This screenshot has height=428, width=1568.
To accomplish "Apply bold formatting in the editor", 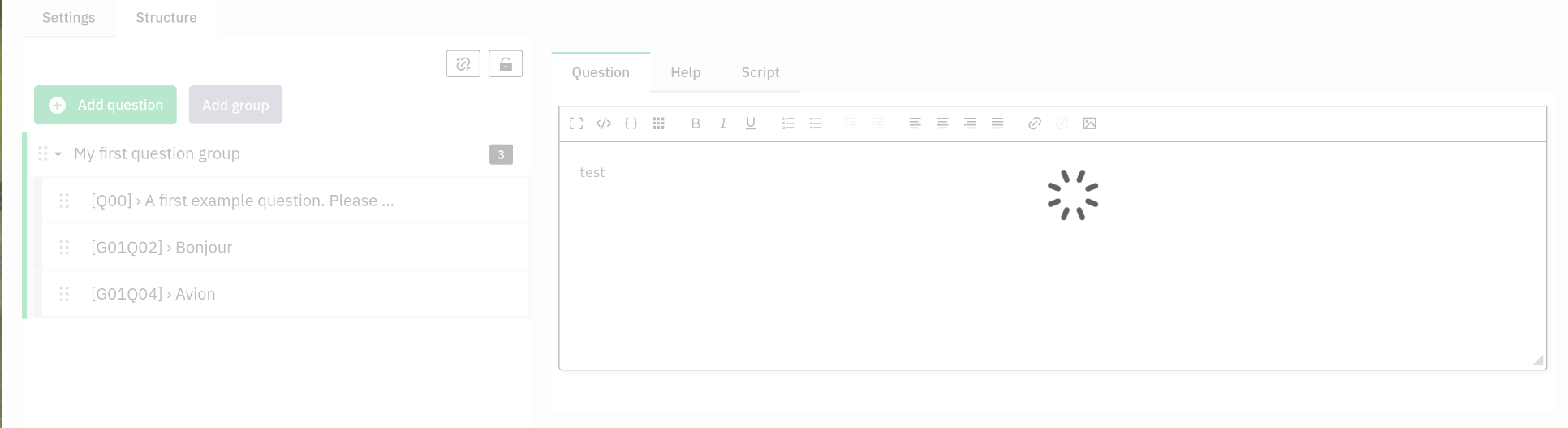I will (696, 123).
